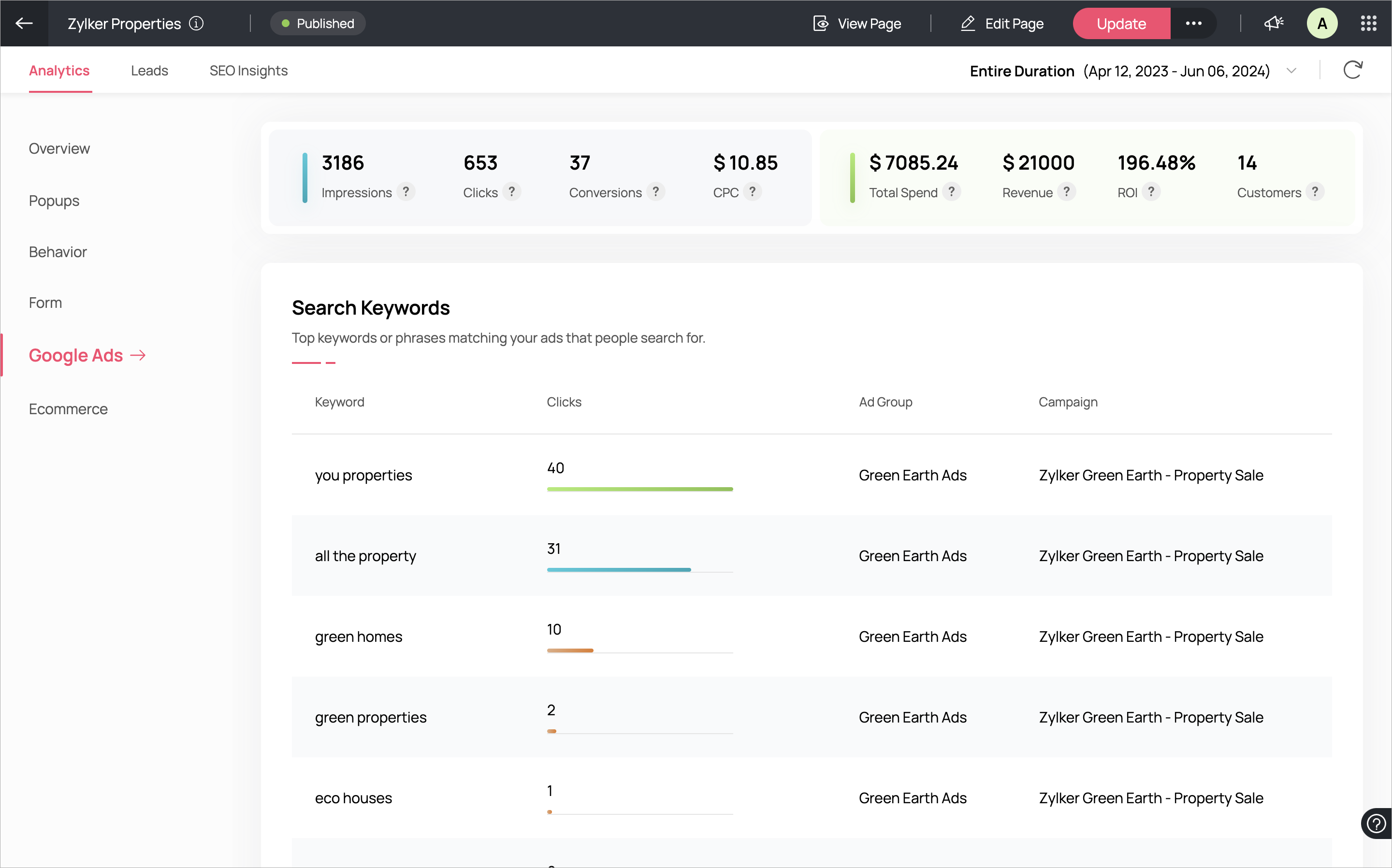Image resolution: width=1392 pixels, height=868 pixels.
Task: Click help icon next to Total Spend
Action: (x=951, y=192)
